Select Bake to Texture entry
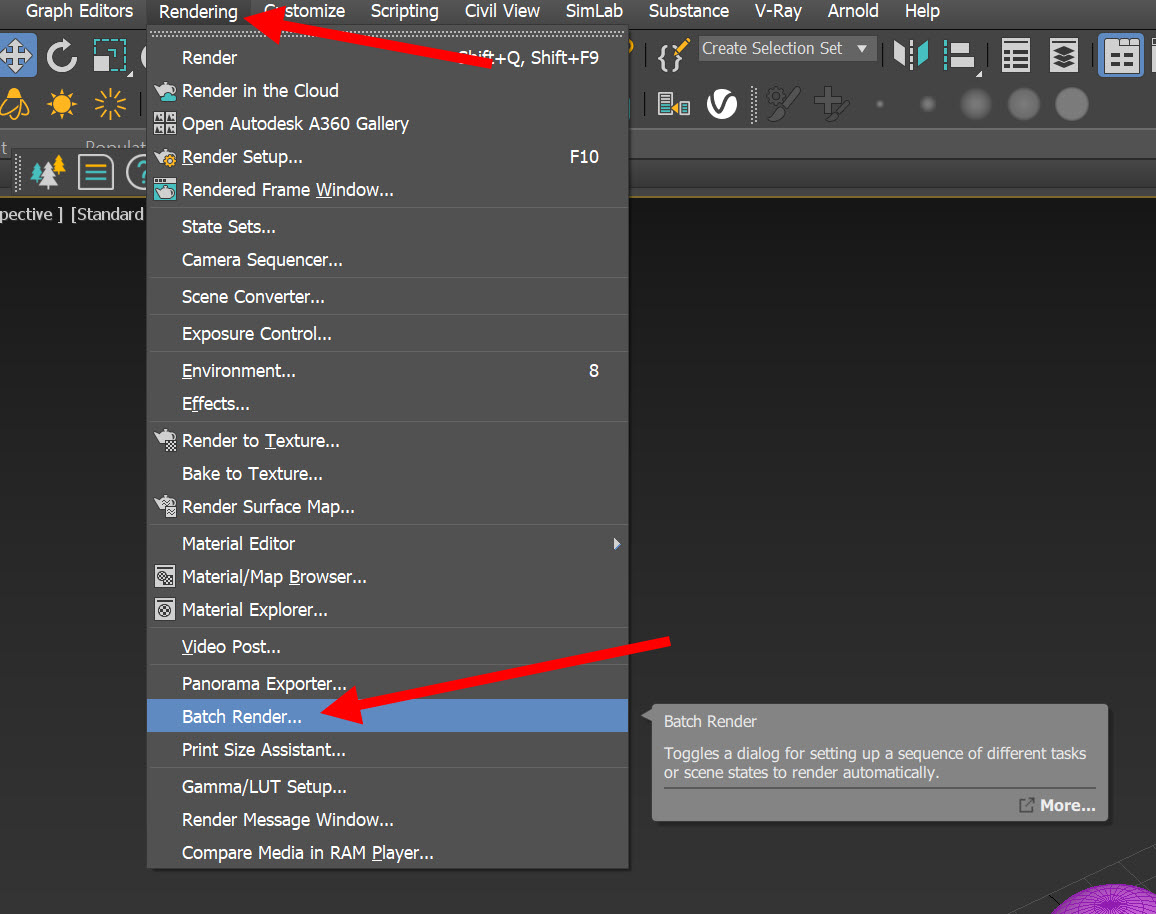Screen dimensions: 1156x914 coord(388,474)
